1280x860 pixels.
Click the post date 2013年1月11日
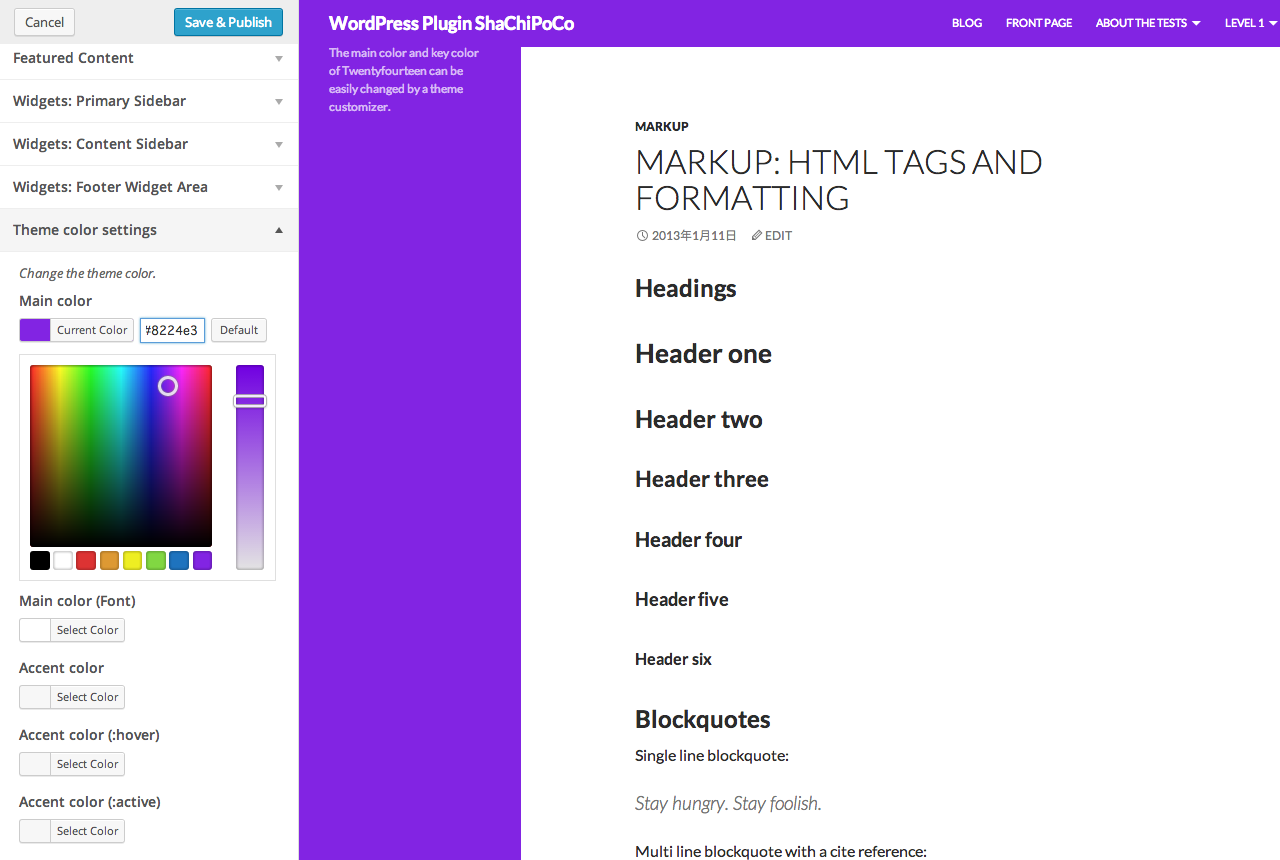click(x=694, y=236)
